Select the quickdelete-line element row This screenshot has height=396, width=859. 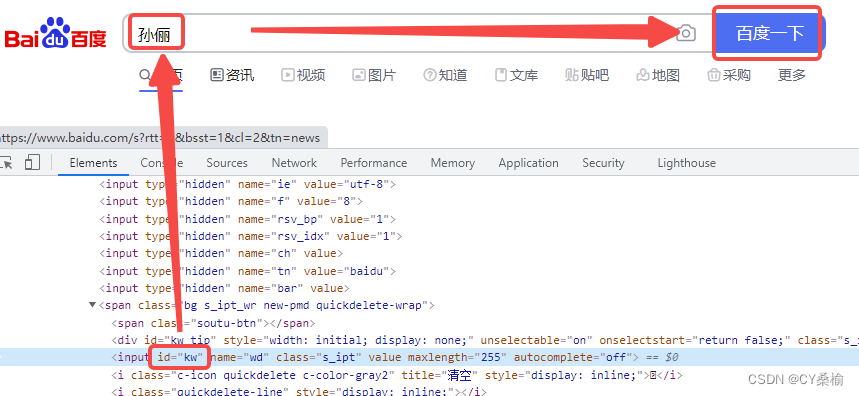pyautogui.click(x=299, y=391)
